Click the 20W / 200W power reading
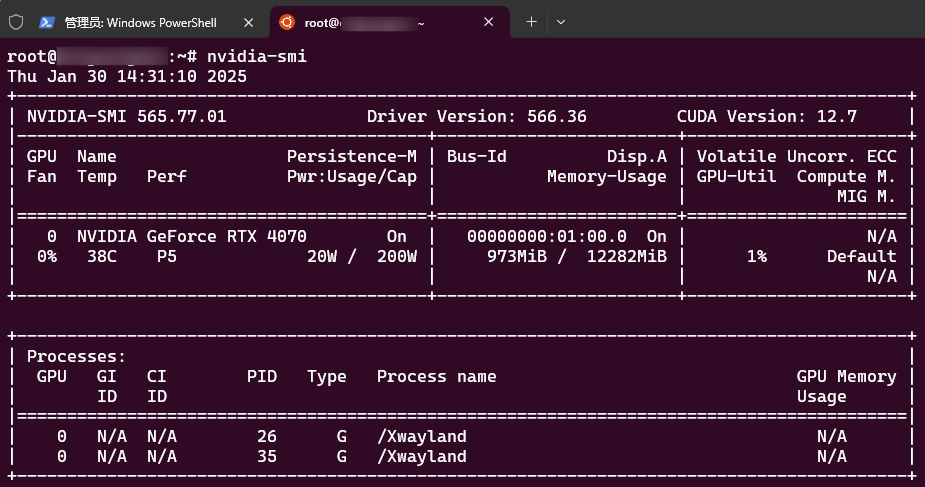The width and height of the screenshot is (925, 487). pyautogui.click(x=361, y=256)
